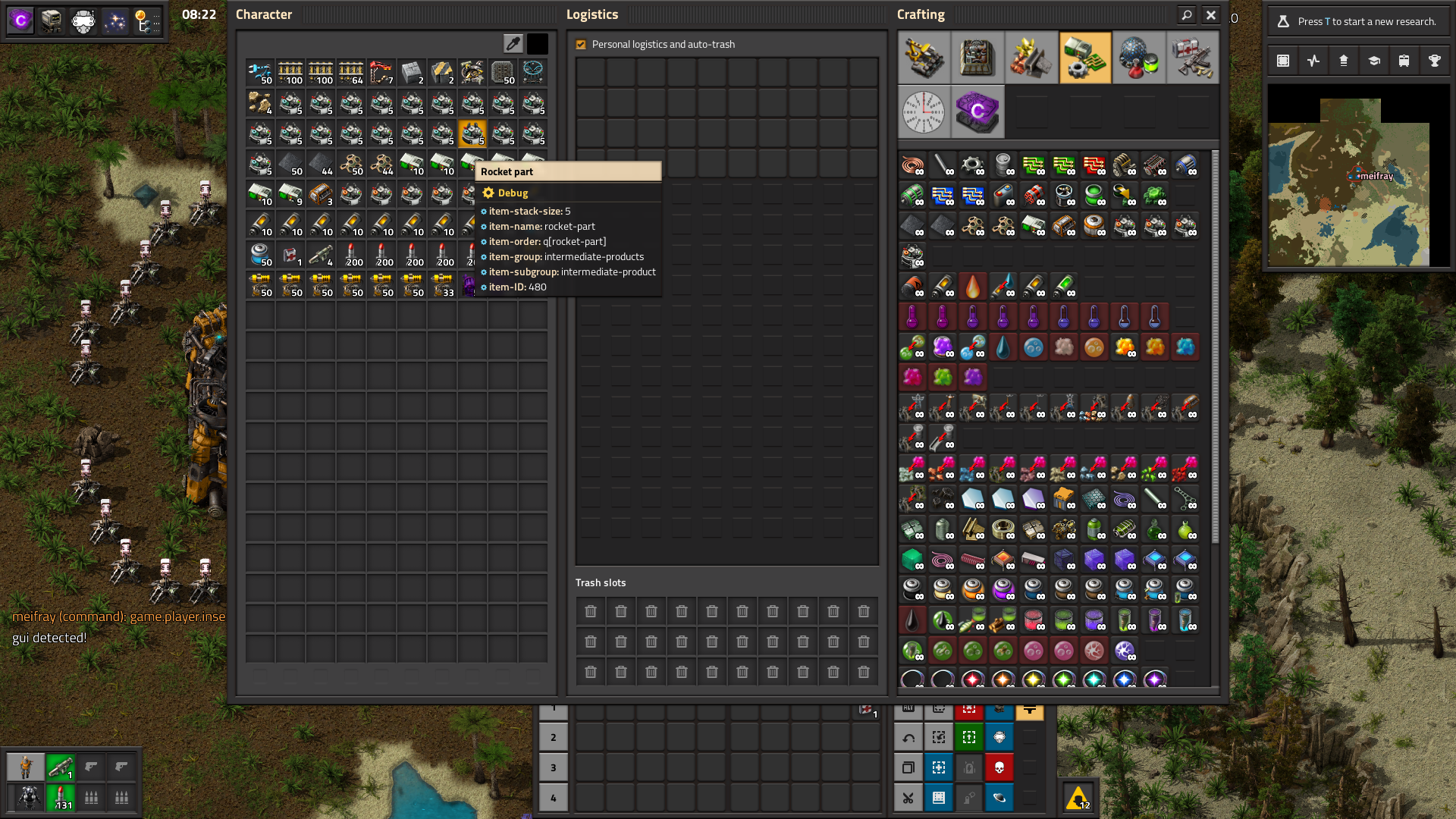Screen dimensions: 1456x819
Task: Click the crafting list scrollbar
Action: click(x=1215, y=346)
